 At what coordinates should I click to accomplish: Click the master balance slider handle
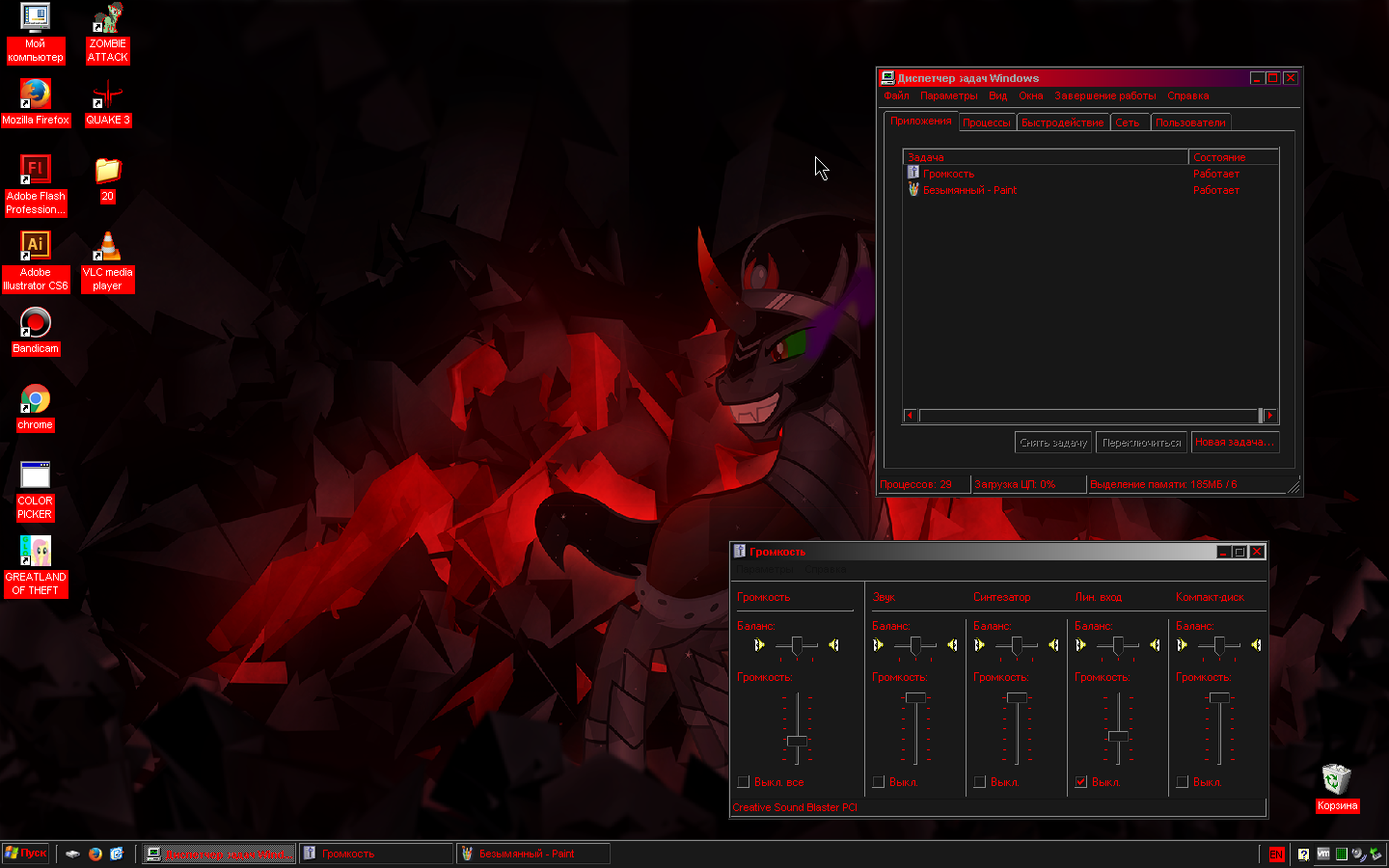797,646
